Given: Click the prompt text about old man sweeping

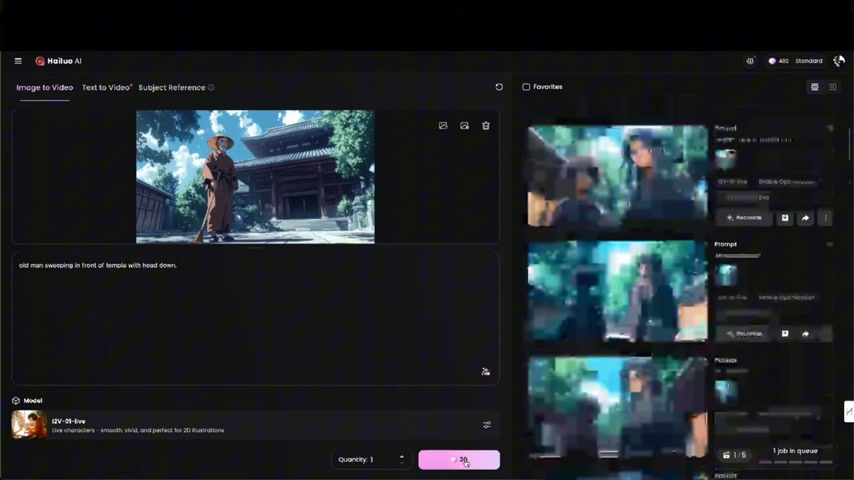Looking at the screenshot, I should tap(98, 265).
